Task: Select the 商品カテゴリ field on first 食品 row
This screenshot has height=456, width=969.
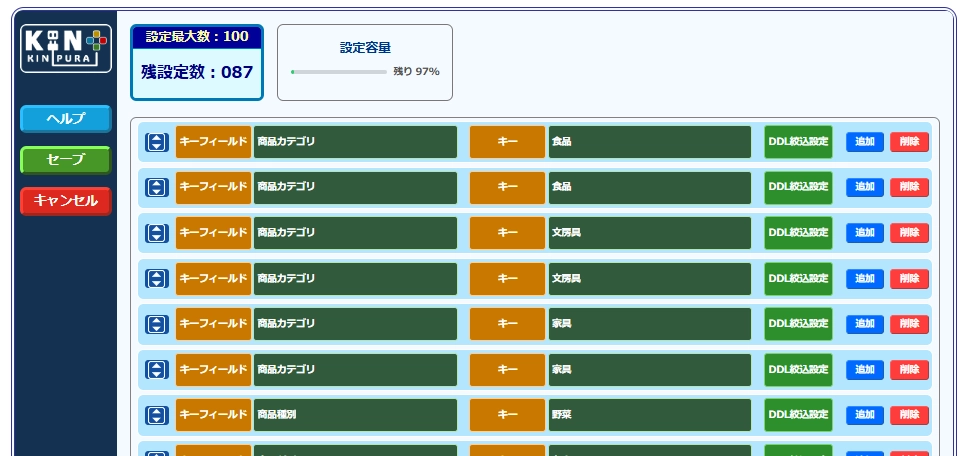Action: 355,142
